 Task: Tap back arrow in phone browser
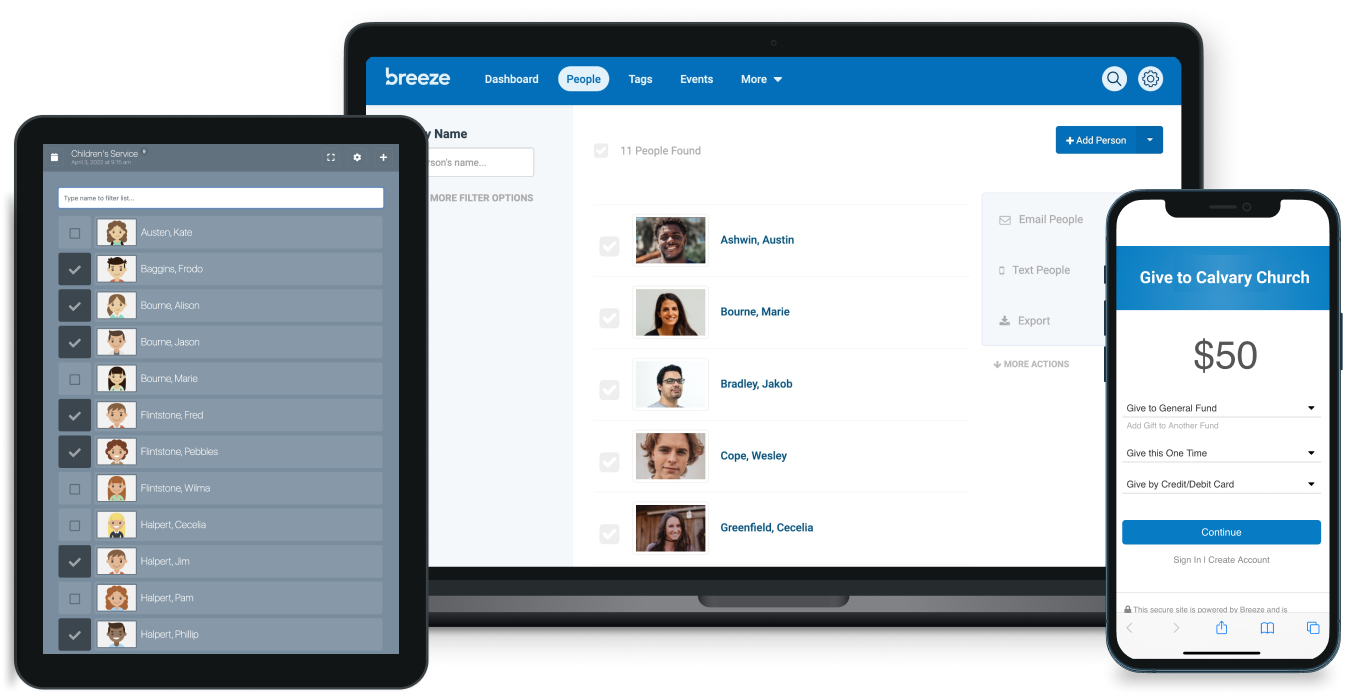point(1130,628)
